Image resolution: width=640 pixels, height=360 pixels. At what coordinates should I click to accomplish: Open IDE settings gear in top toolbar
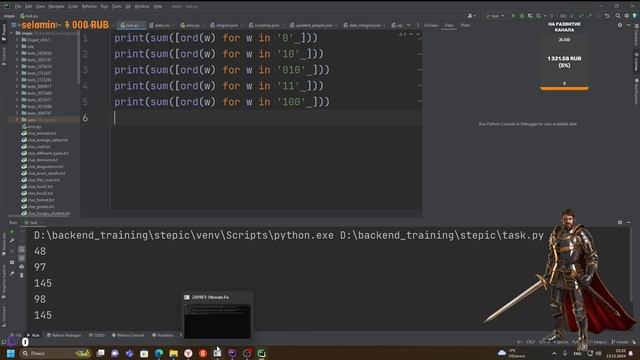click(x=627, y=16)
